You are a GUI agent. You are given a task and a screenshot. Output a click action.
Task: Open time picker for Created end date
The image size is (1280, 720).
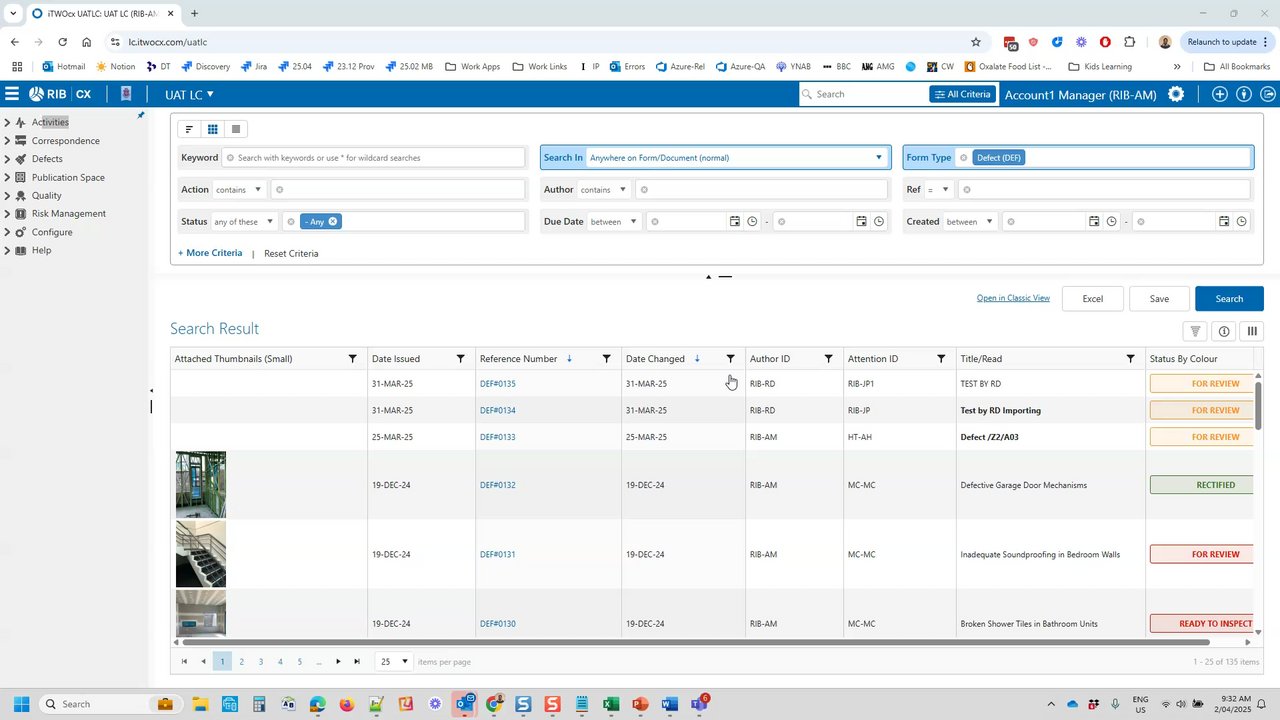1241,222
